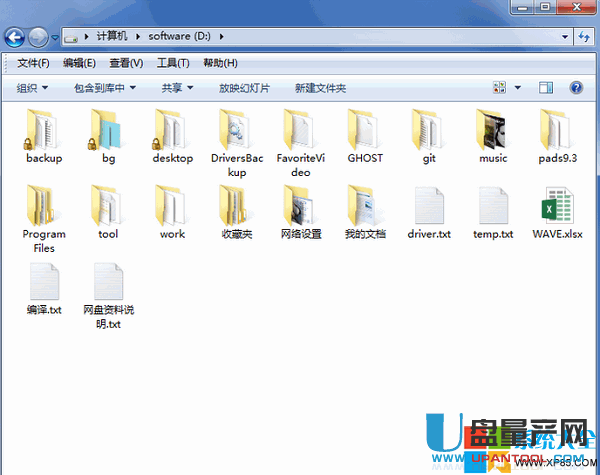The width and height of the screenshot is (600, 475).
Task: Select the driver.txt file icon
Action: 429,206
